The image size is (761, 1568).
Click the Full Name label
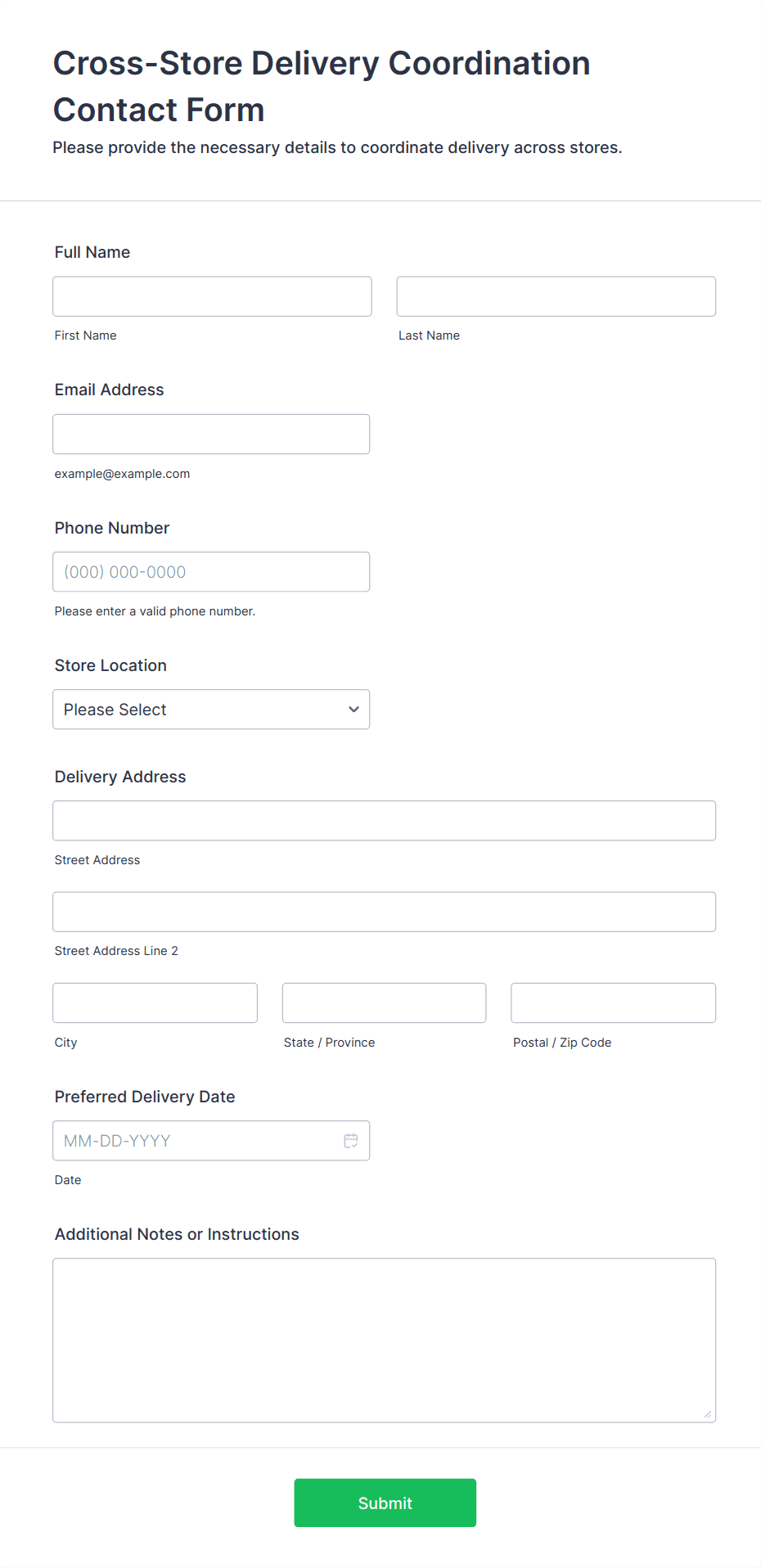point(92,252)
